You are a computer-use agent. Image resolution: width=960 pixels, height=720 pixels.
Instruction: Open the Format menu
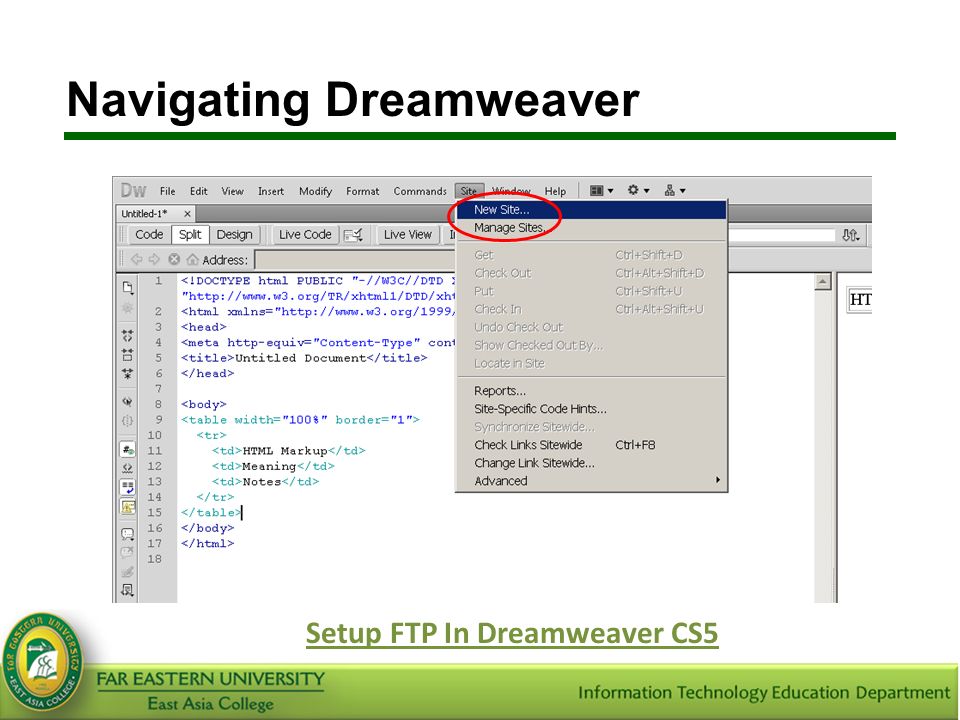pyautogui.click(x=362, y=191)
